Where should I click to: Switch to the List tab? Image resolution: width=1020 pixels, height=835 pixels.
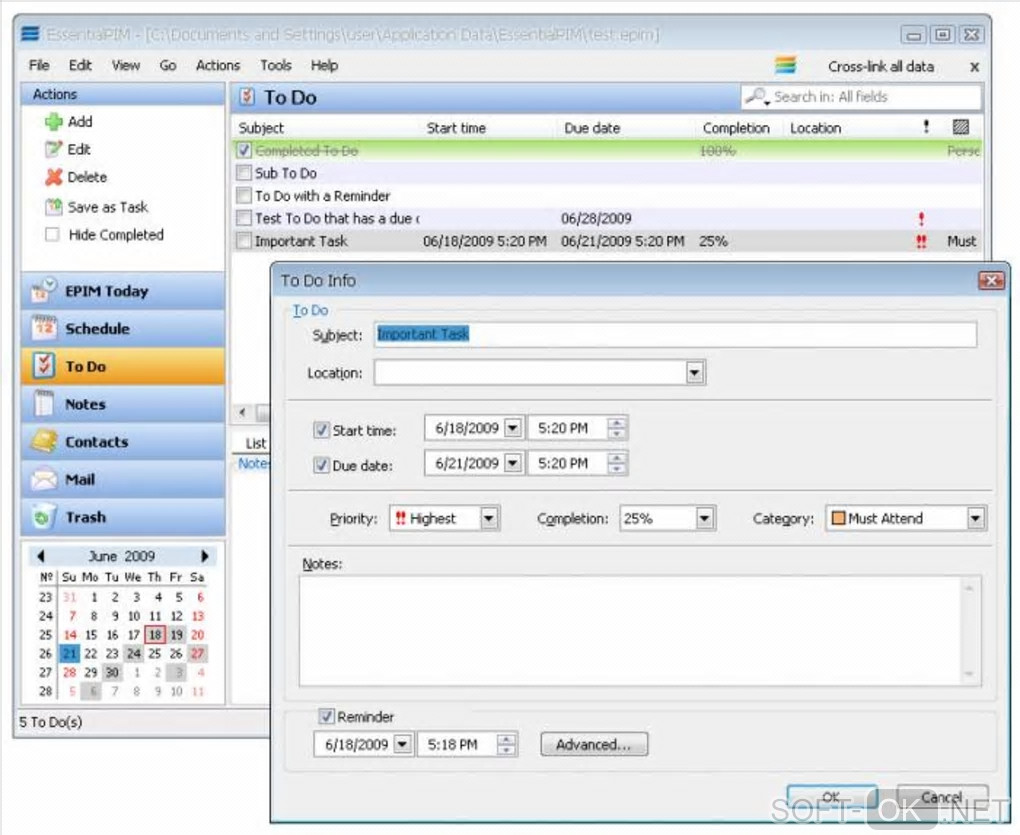pyautogui.click(x=255, y=443)
